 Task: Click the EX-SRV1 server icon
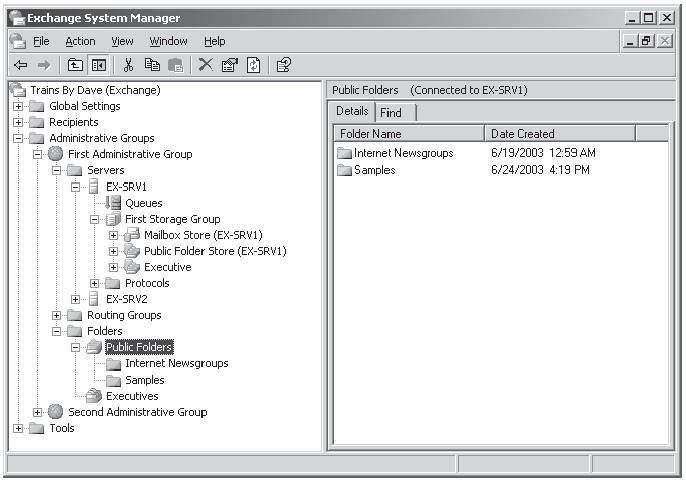coord(94,187)
